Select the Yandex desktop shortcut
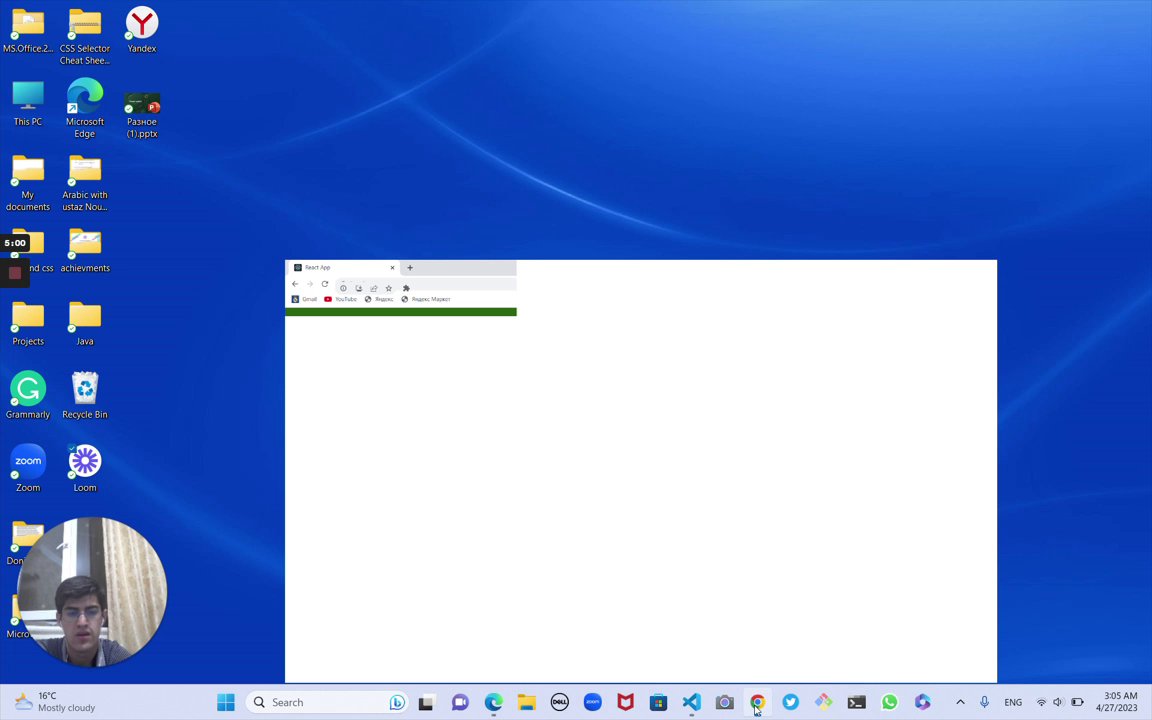This screenshot has height=720, width=1152. tap(142, 30)
